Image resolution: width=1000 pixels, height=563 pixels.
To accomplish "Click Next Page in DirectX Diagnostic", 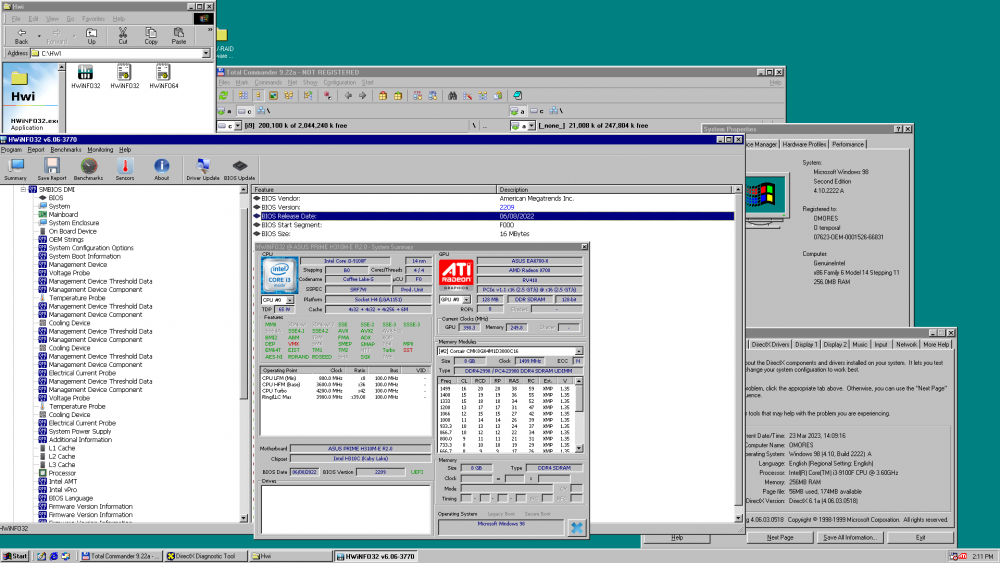I will click(780, 537).
